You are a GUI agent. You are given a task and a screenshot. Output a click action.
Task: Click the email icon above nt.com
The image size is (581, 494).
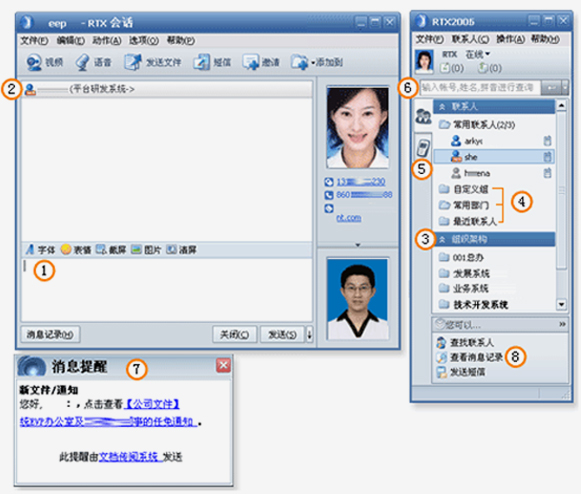coord(329,208)
